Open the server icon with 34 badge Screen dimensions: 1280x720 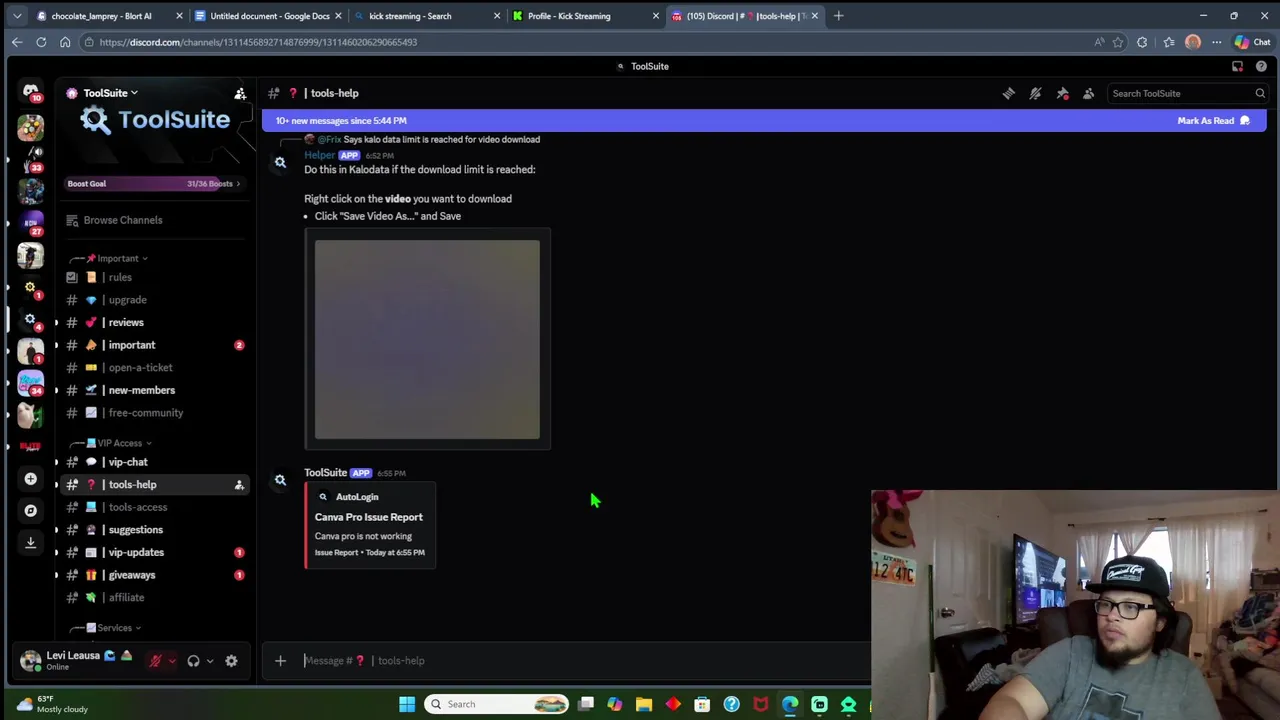pos(30,383)
